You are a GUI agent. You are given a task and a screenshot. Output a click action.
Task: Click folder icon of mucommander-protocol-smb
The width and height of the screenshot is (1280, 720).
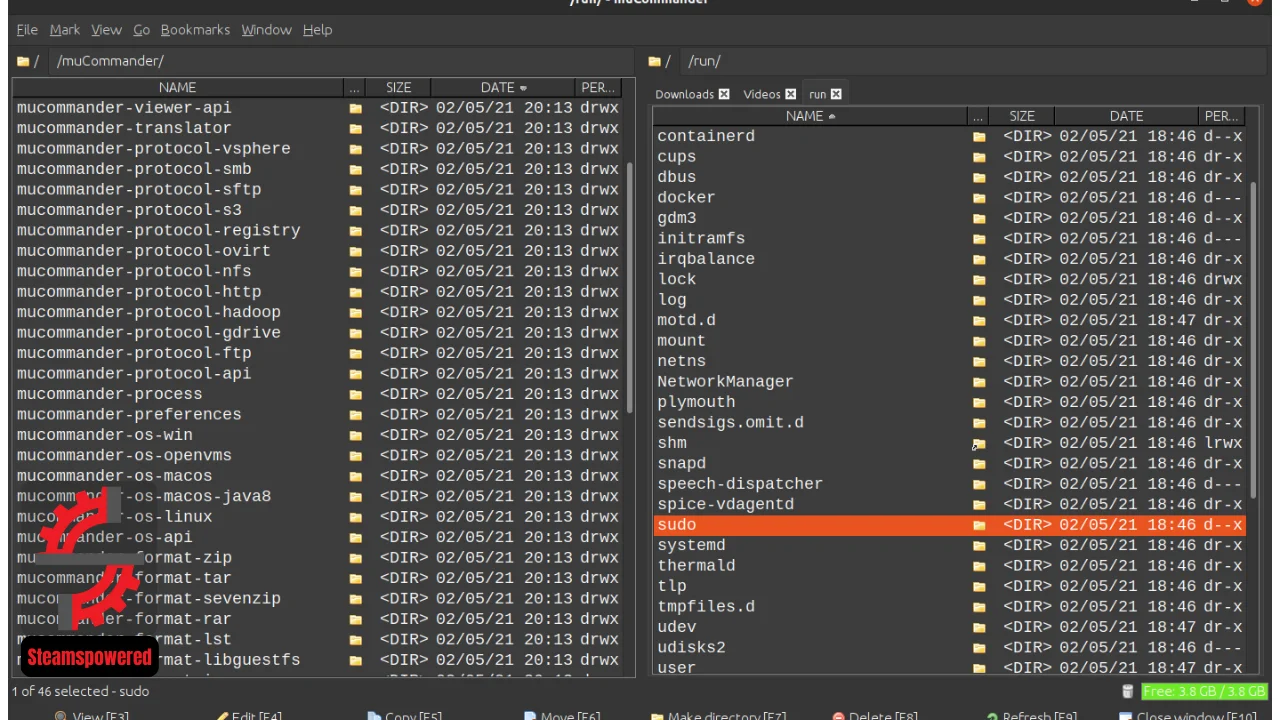[x=355, y=169]
